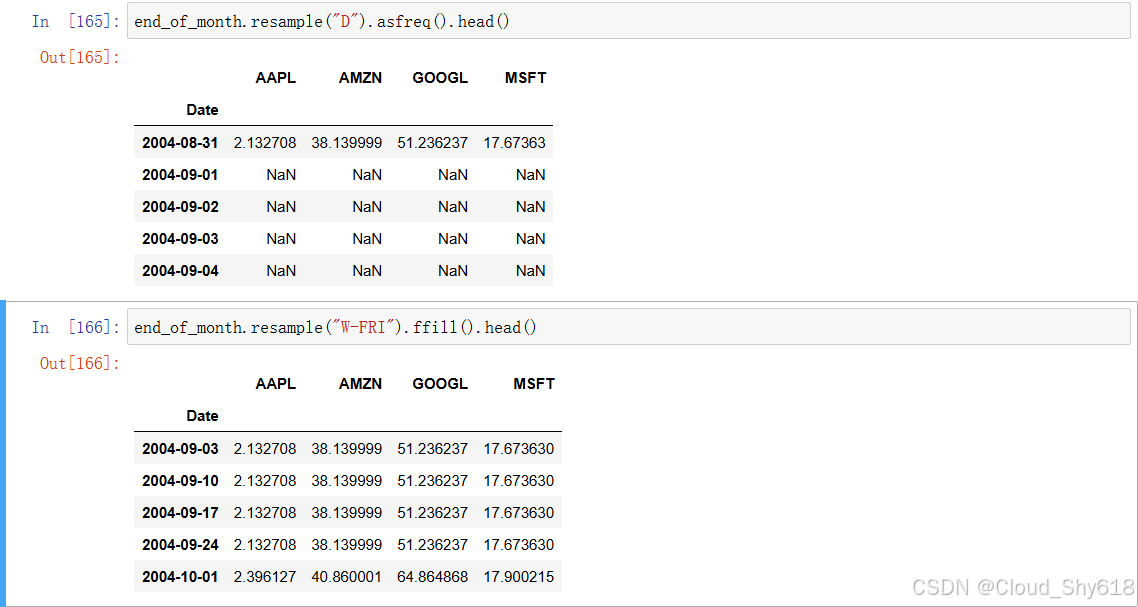Screen dimensions: 1138x607
Task: Click value 64.864868 in second table
Action: pos(433,577)
